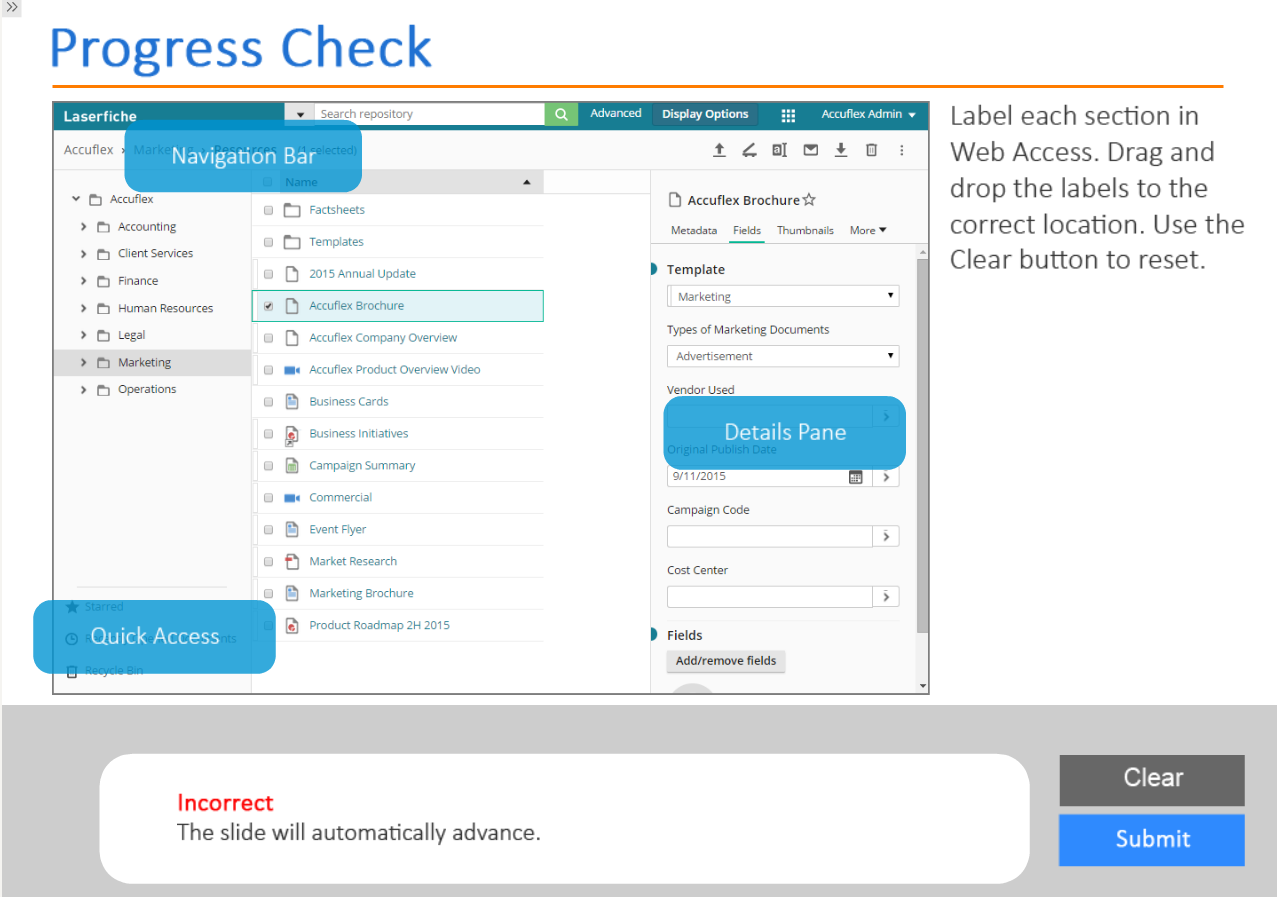Click the Cost Center input field

(x=770, y=597)
